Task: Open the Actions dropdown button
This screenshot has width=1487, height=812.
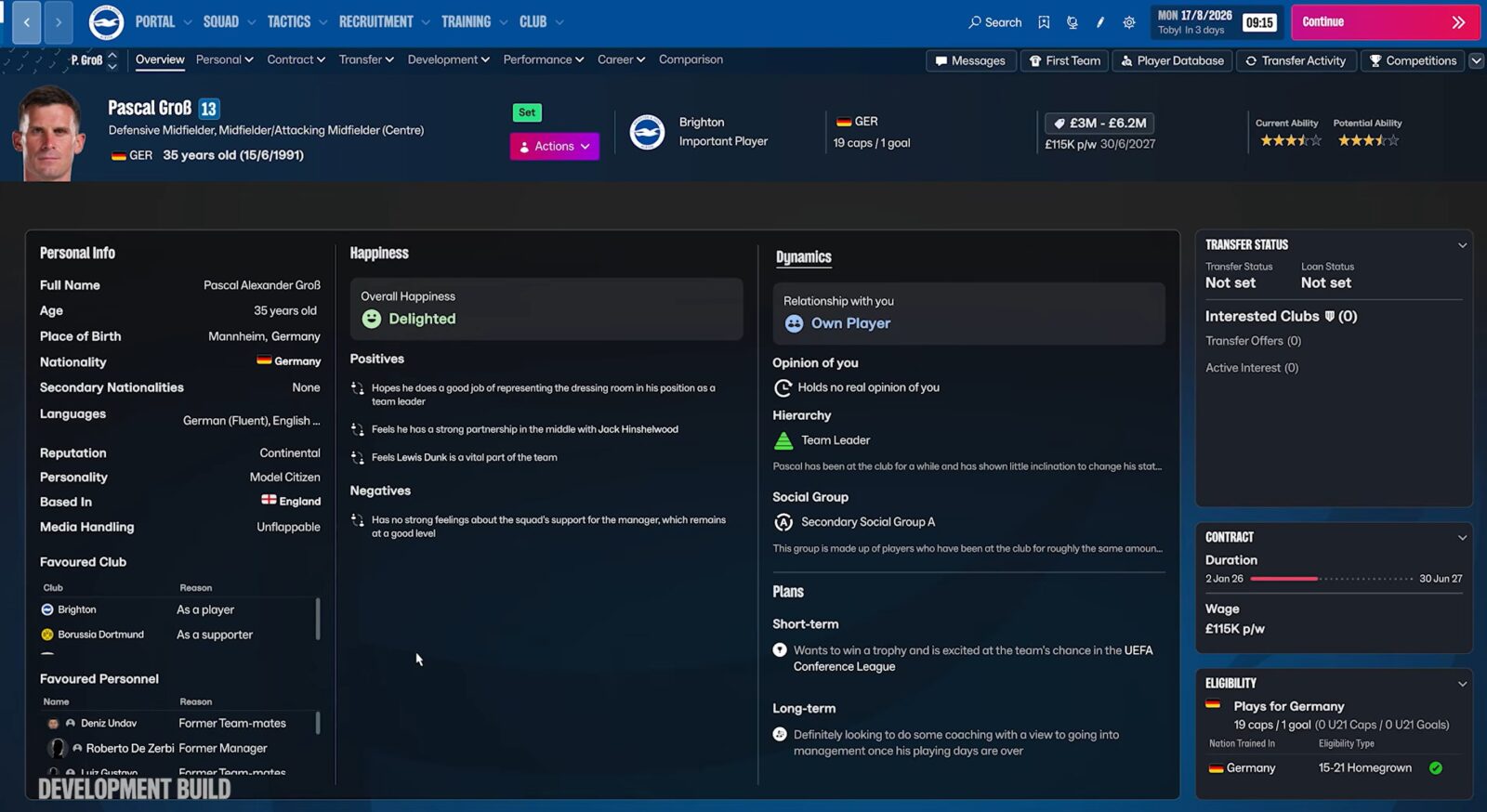Action: click(x=554, y=146)
